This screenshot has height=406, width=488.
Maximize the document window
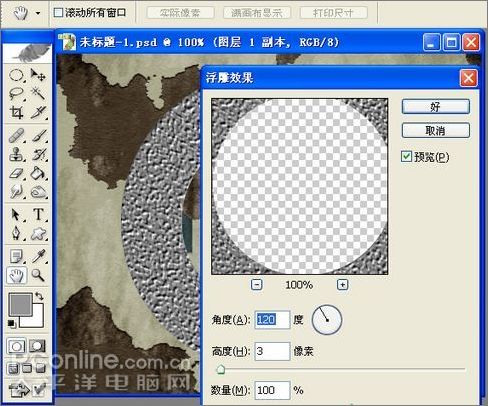click(x=451, y=42)
